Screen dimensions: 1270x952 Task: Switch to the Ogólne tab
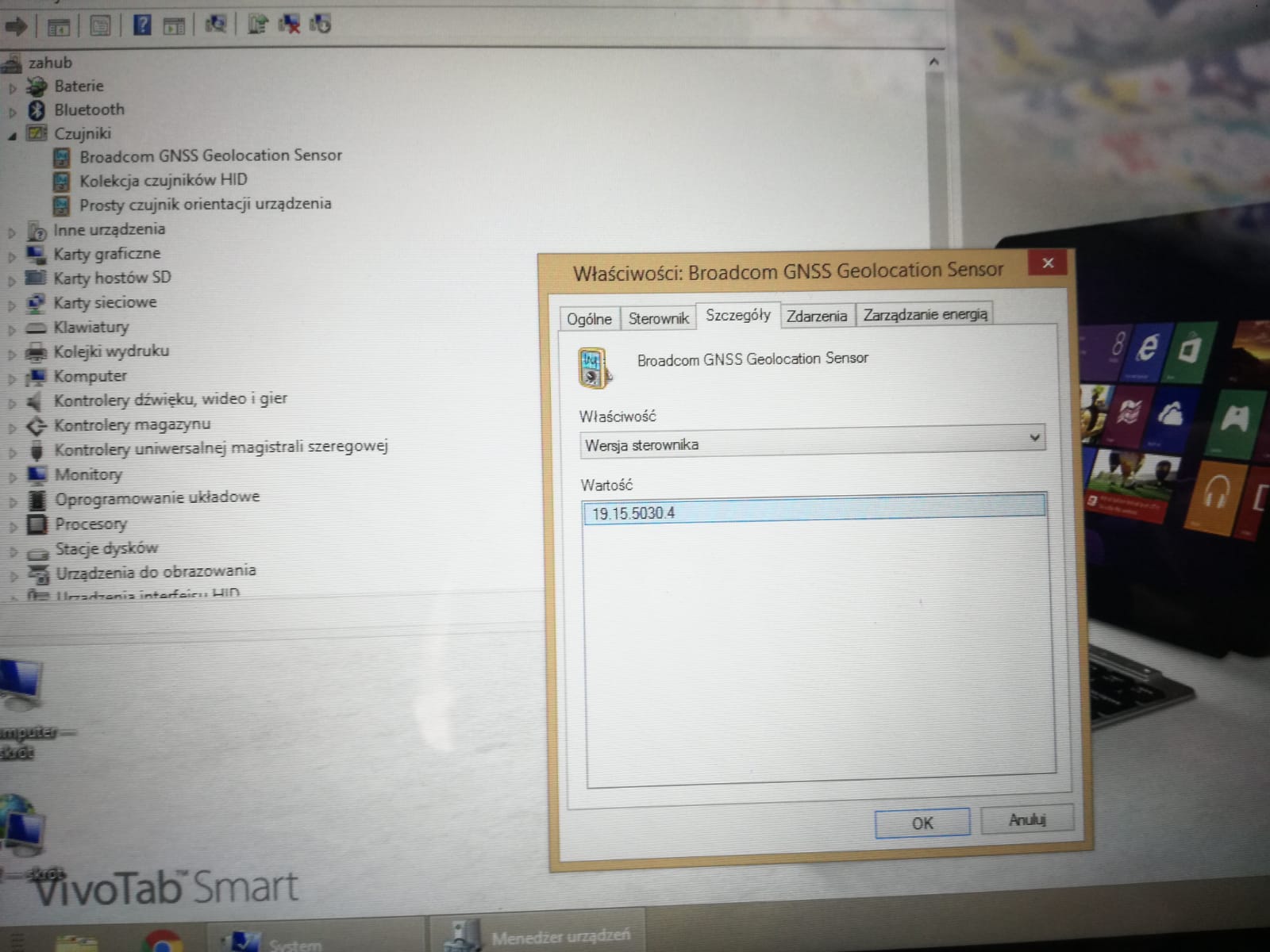coord(589,319)
